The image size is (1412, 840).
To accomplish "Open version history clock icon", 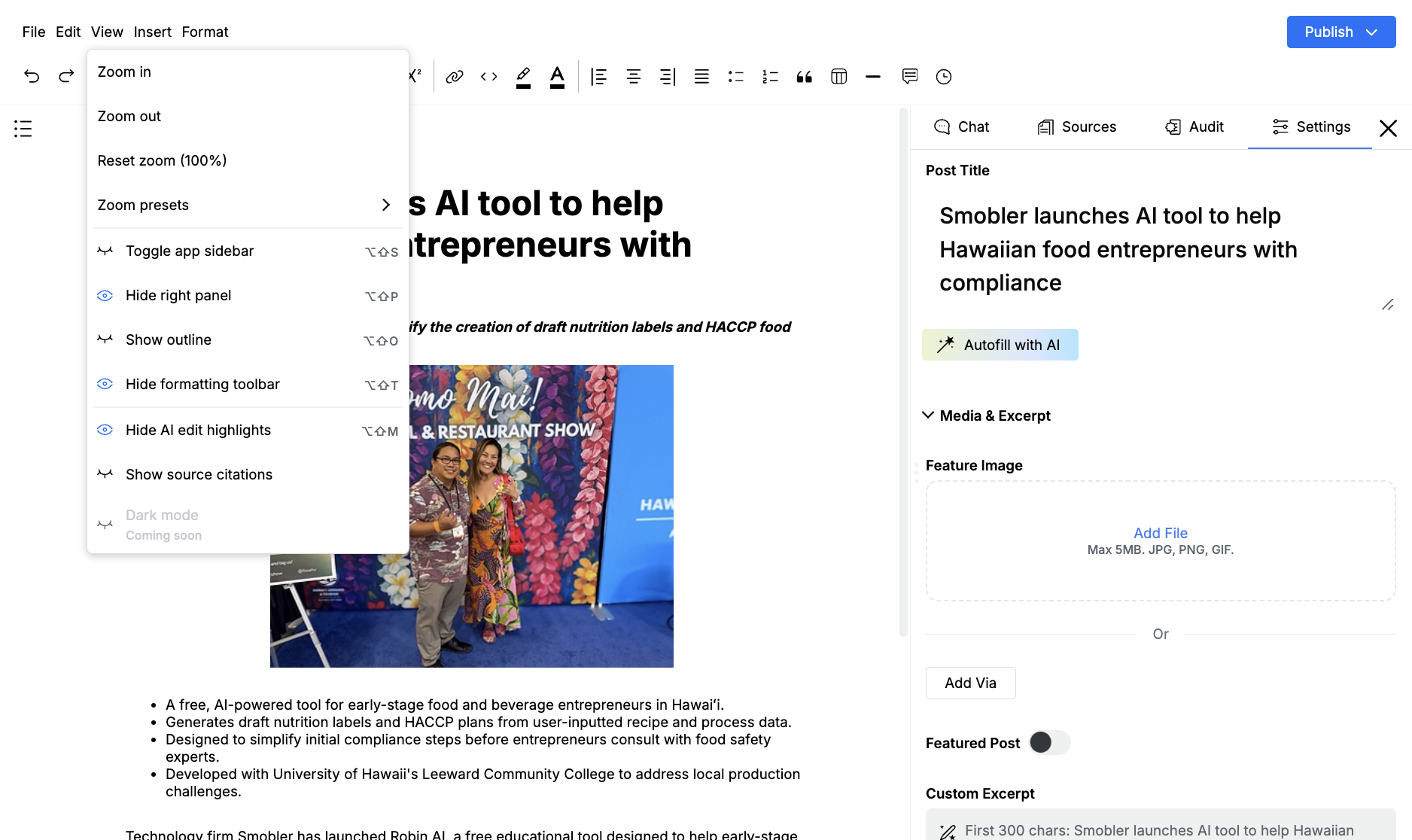I will (944, 77).
